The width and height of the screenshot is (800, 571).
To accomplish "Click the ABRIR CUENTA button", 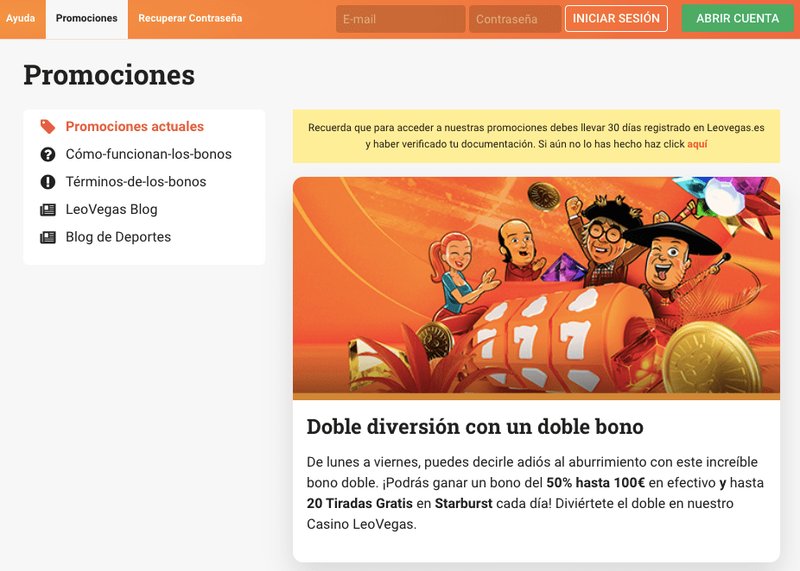I will (737, 18).
